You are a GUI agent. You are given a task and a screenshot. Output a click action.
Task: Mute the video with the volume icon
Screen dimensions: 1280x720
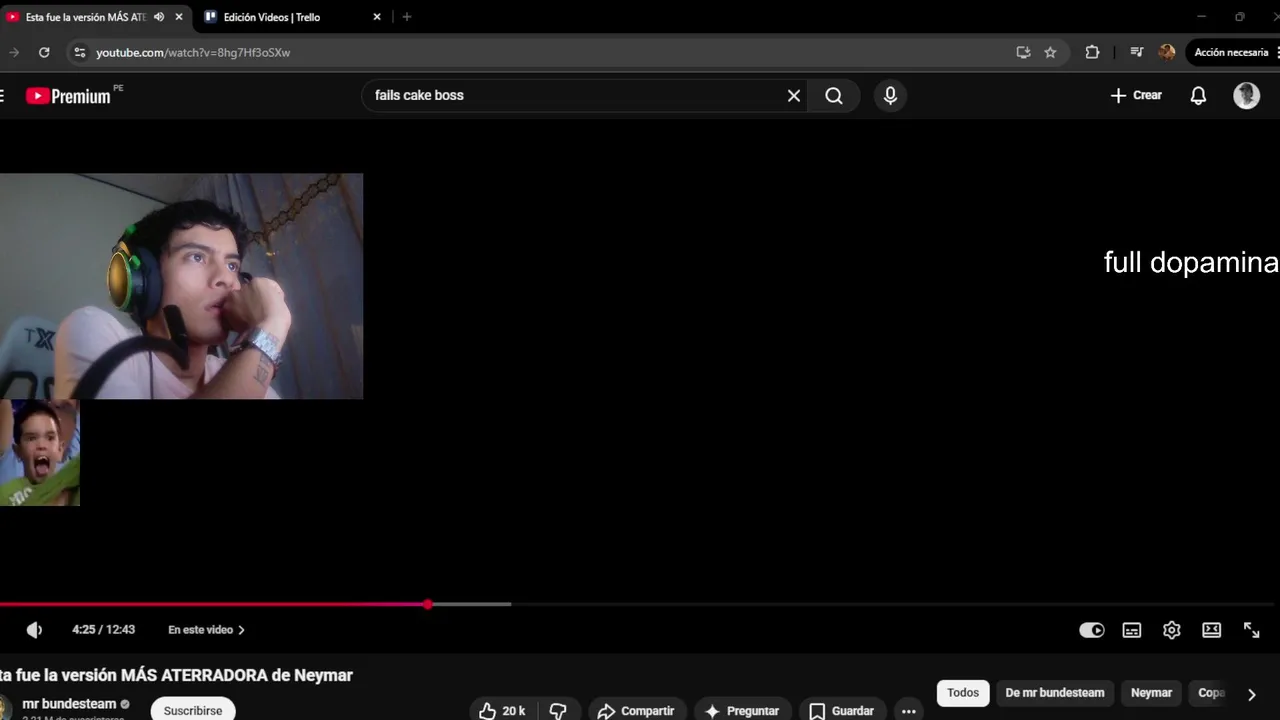click(x=34, y=630)
